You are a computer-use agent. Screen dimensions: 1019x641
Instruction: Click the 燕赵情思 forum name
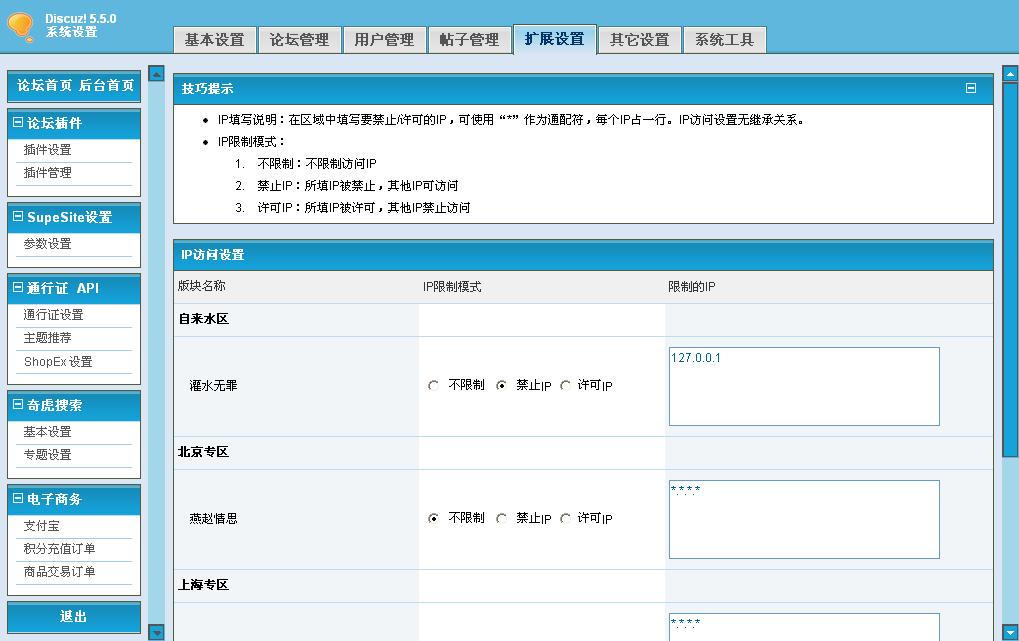tap(213, 518)
